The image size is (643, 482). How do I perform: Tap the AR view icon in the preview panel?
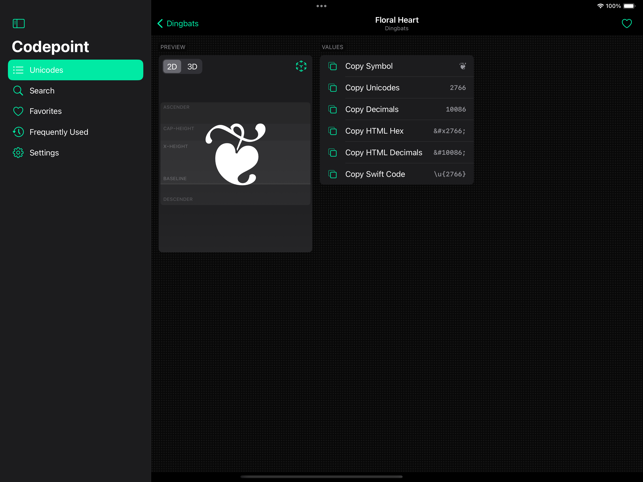[x=301, y=66]
